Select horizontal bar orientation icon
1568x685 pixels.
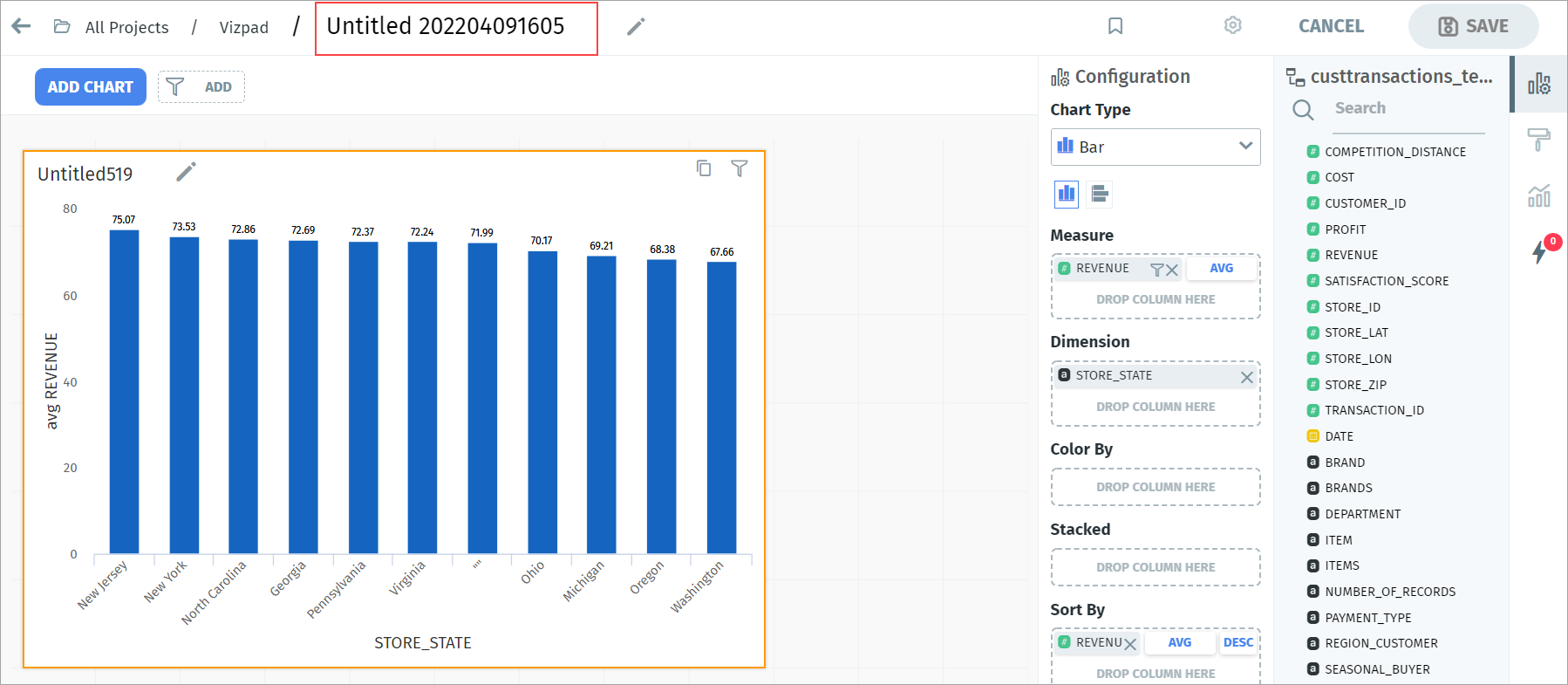(x=1100, y=194)
